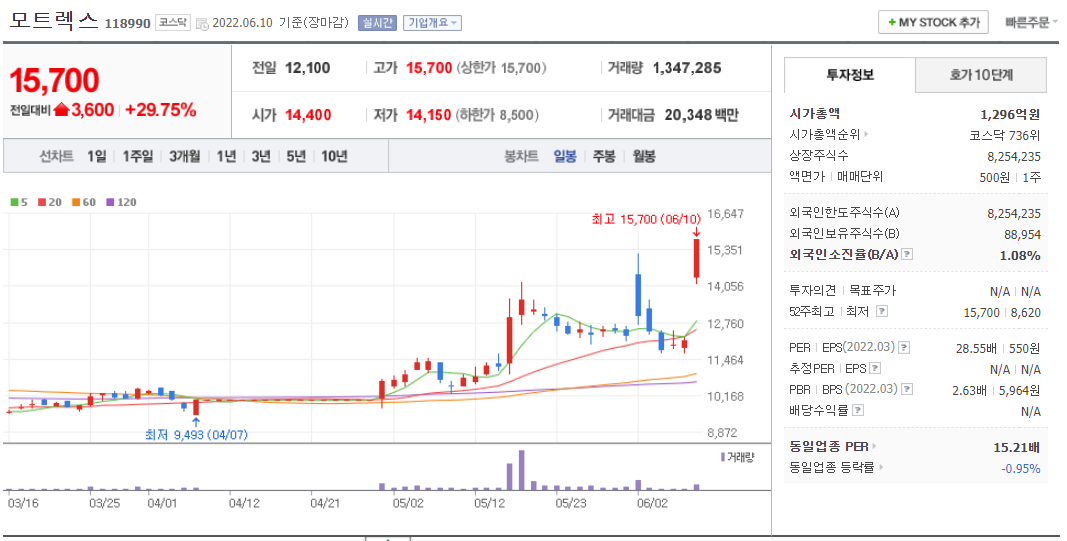Click the 거래량 value 1,347,285
Viewport: 1067px width, 541px height.
point(687,68)
